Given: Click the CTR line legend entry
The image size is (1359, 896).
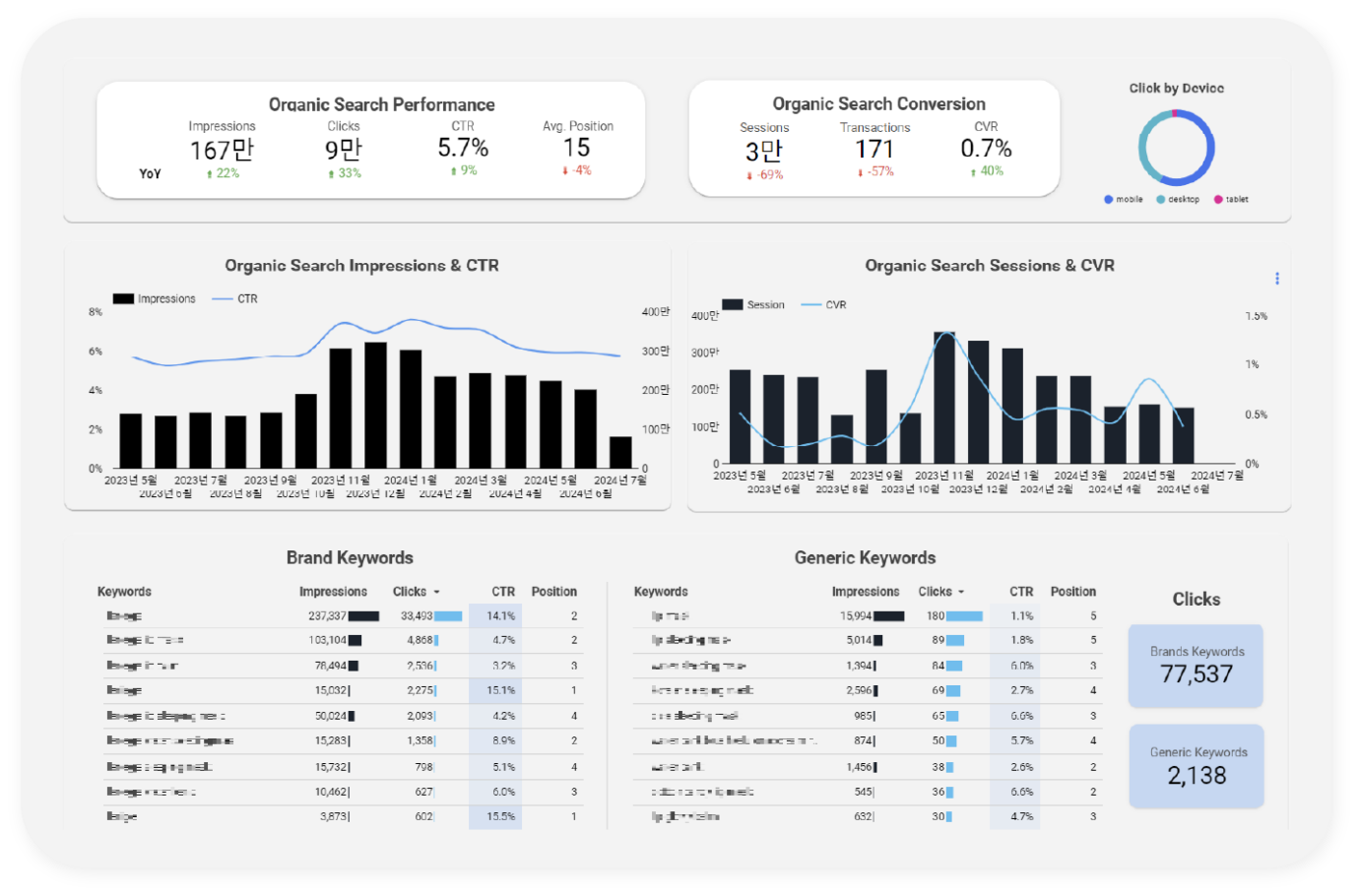Looking at the screenshot, I should point(234,298).
